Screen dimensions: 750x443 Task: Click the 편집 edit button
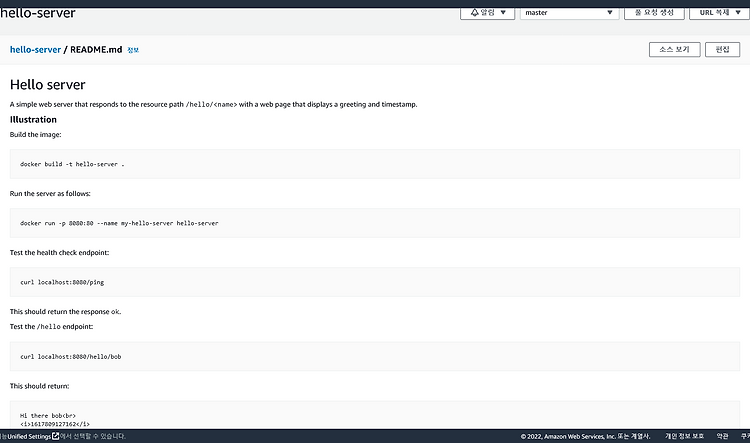722,49
